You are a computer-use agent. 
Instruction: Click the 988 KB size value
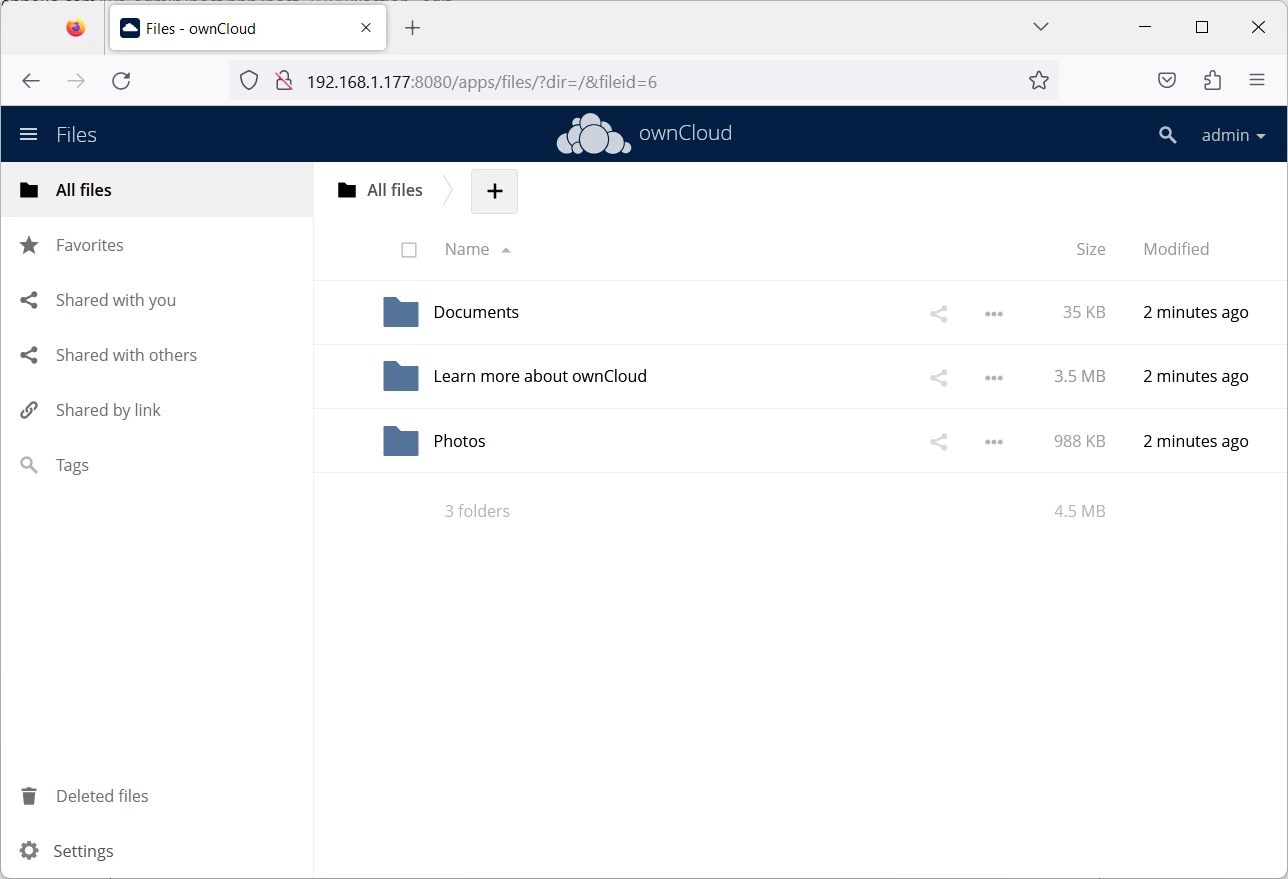coord(1080,441)
